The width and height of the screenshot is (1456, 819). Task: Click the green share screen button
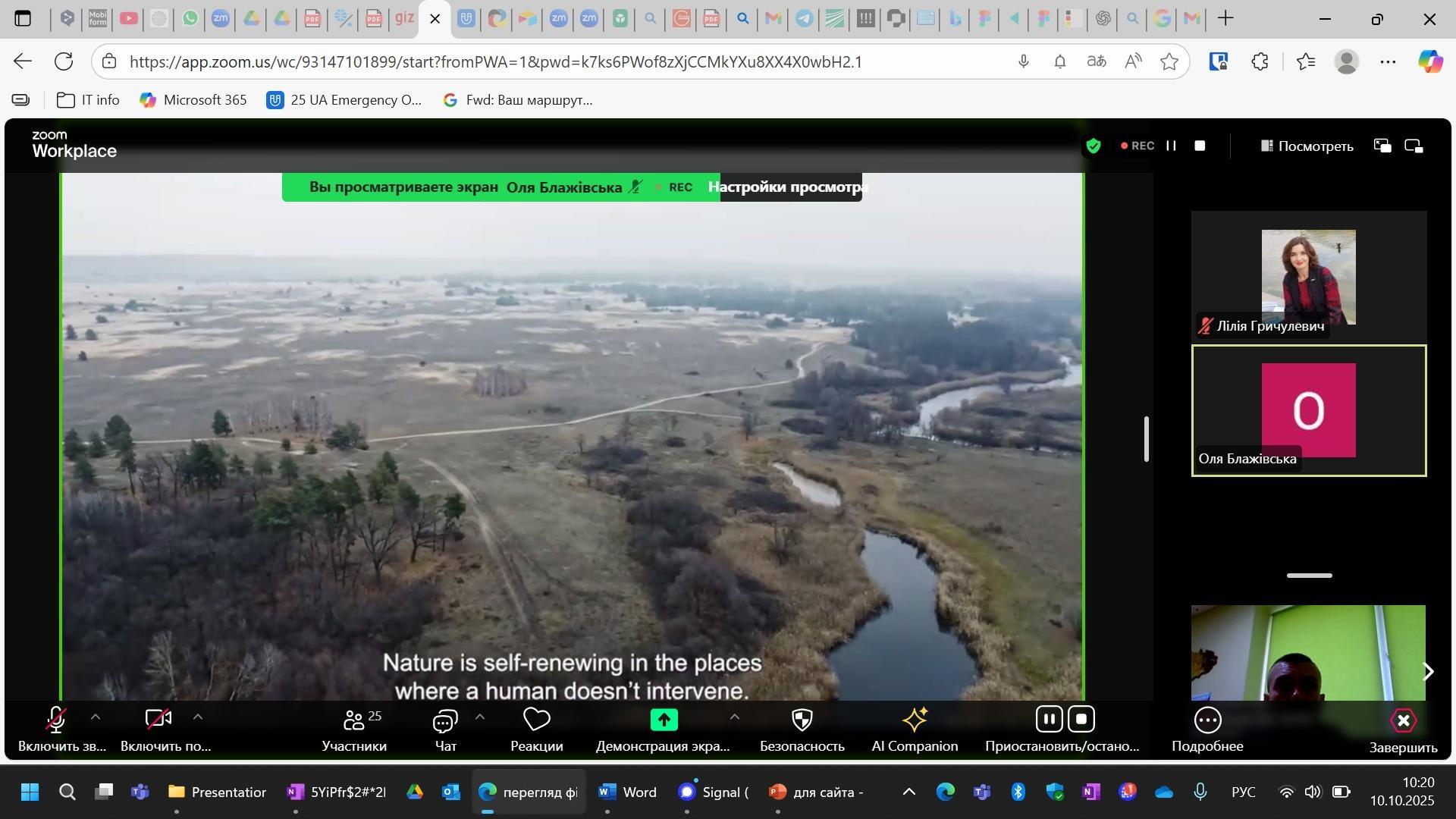664,720
